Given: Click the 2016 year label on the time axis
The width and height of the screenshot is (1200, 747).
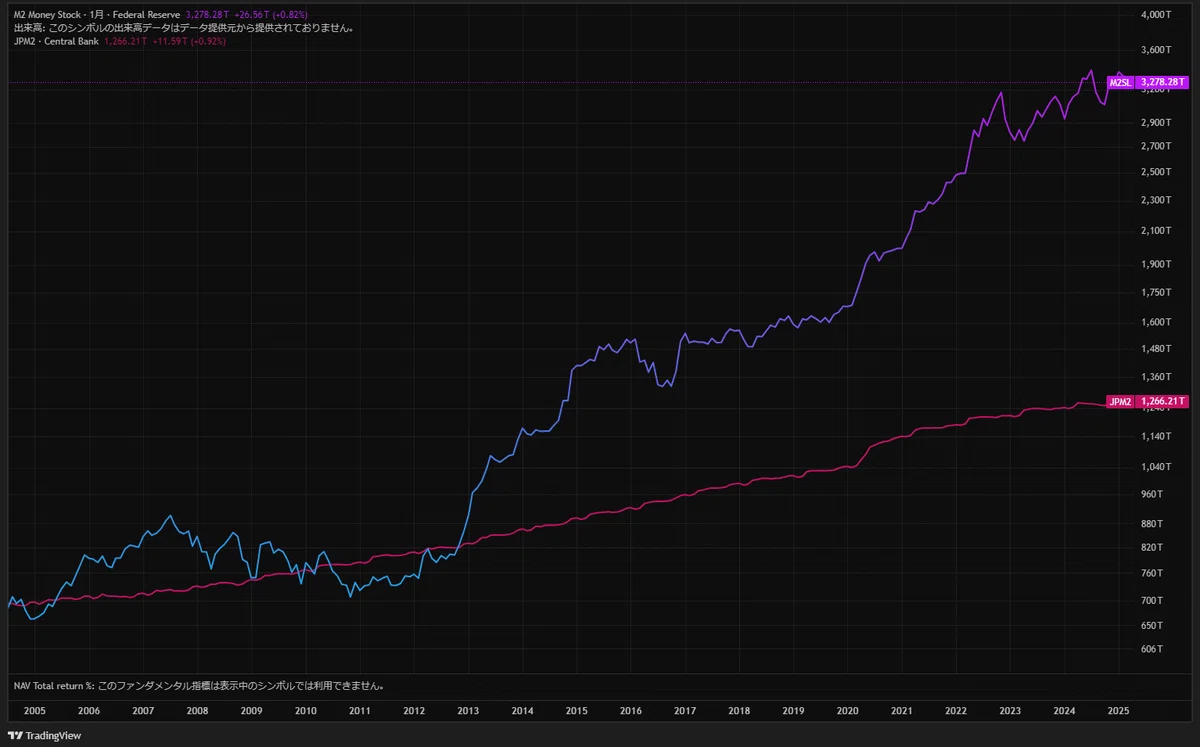Looking at the screenshot, I should pyautogui.click(x=630, y=710).
